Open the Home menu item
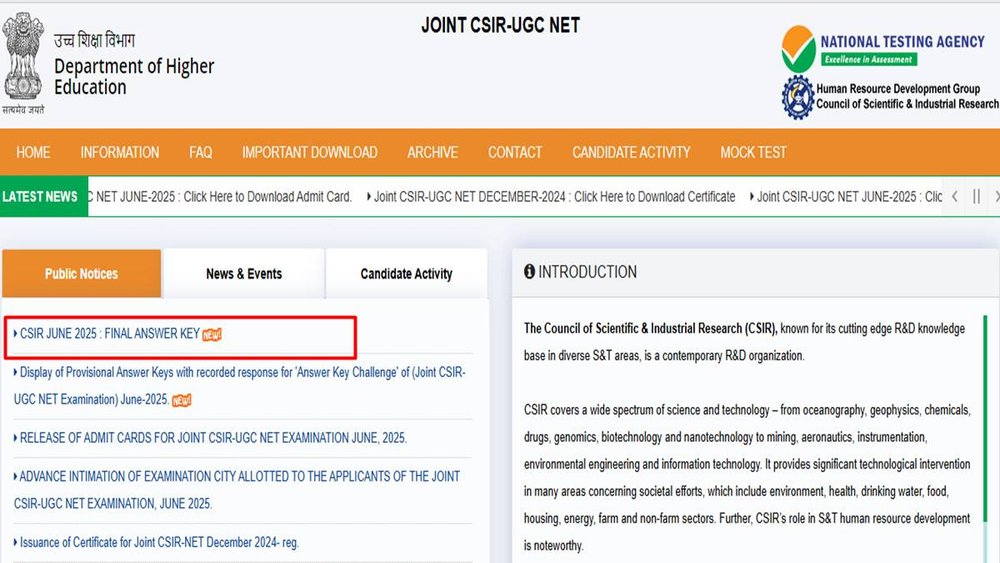This screenshot has width=1000, height=563. 33,153
